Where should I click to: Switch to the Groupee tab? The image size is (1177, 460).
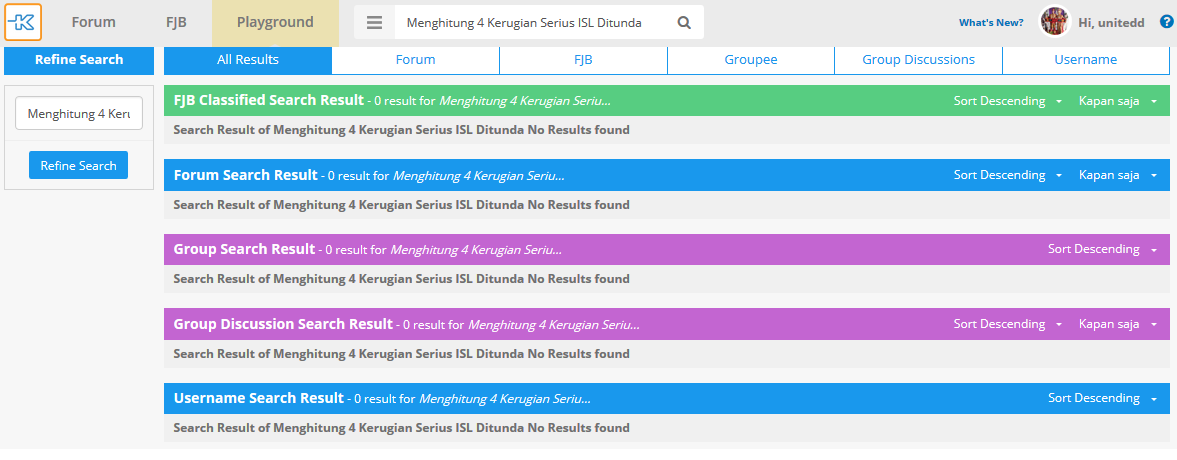click(751, 60)
